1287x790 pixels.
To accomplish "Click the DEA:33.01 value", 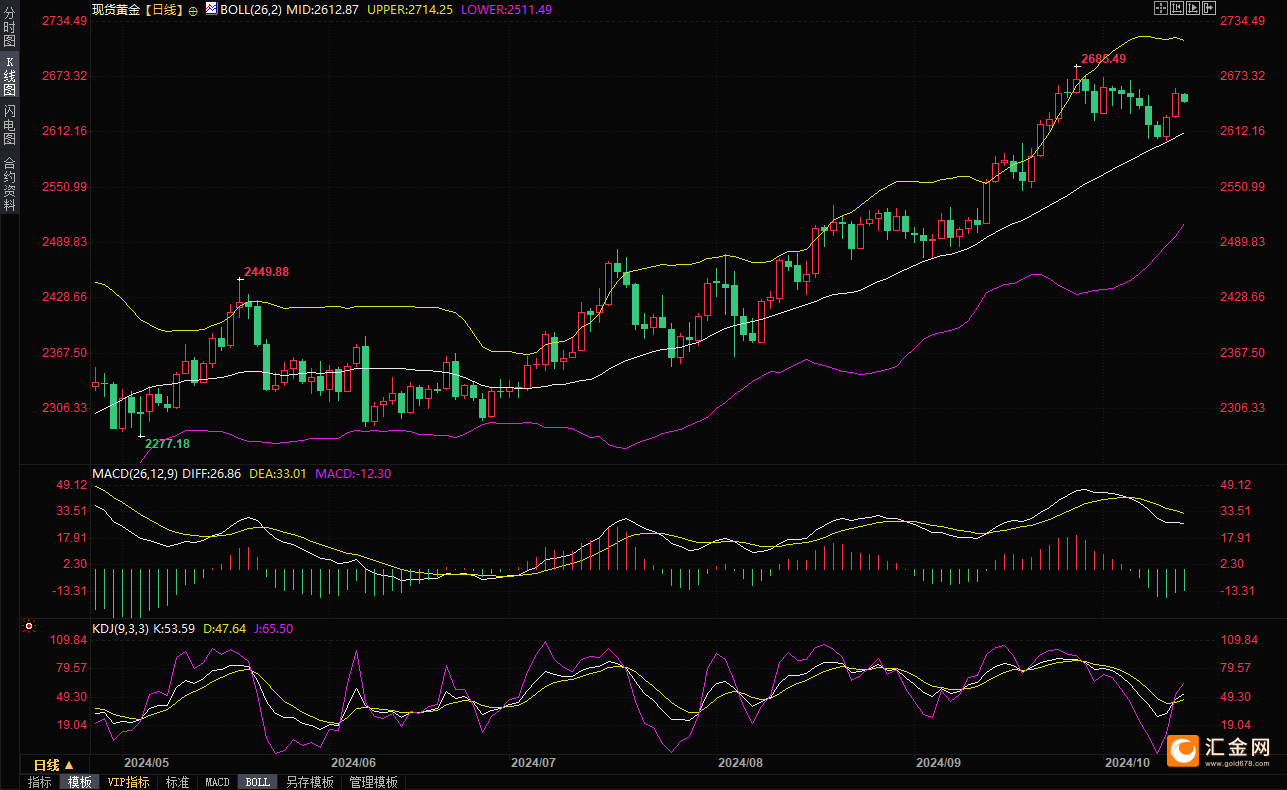I will coord(277,473).
